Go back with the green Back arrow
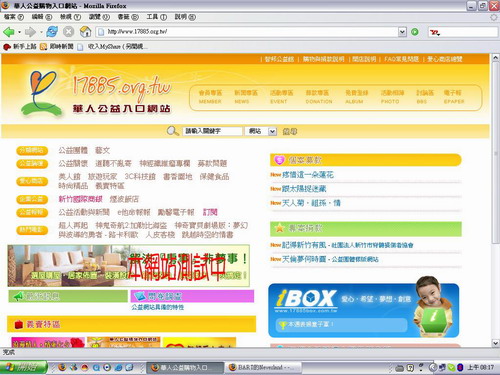Screen dimensions: 500x375 pyautogui.click(x=9, y=32)
